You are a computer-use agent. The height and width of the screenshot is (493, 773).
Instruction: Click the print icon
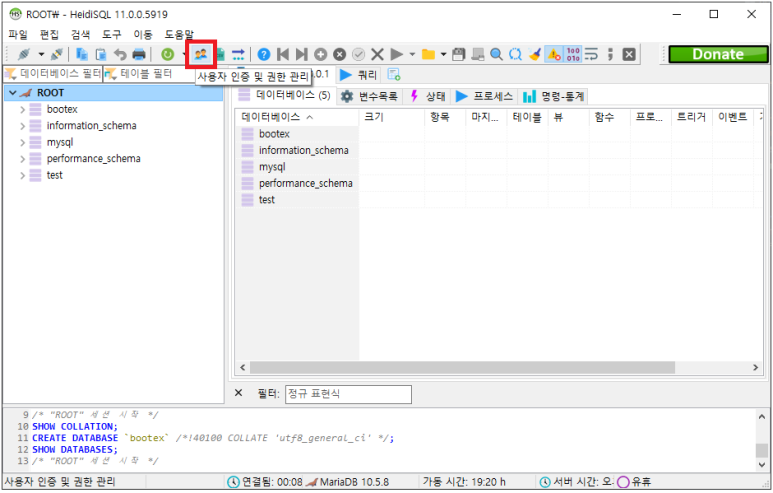click(139, 54)
